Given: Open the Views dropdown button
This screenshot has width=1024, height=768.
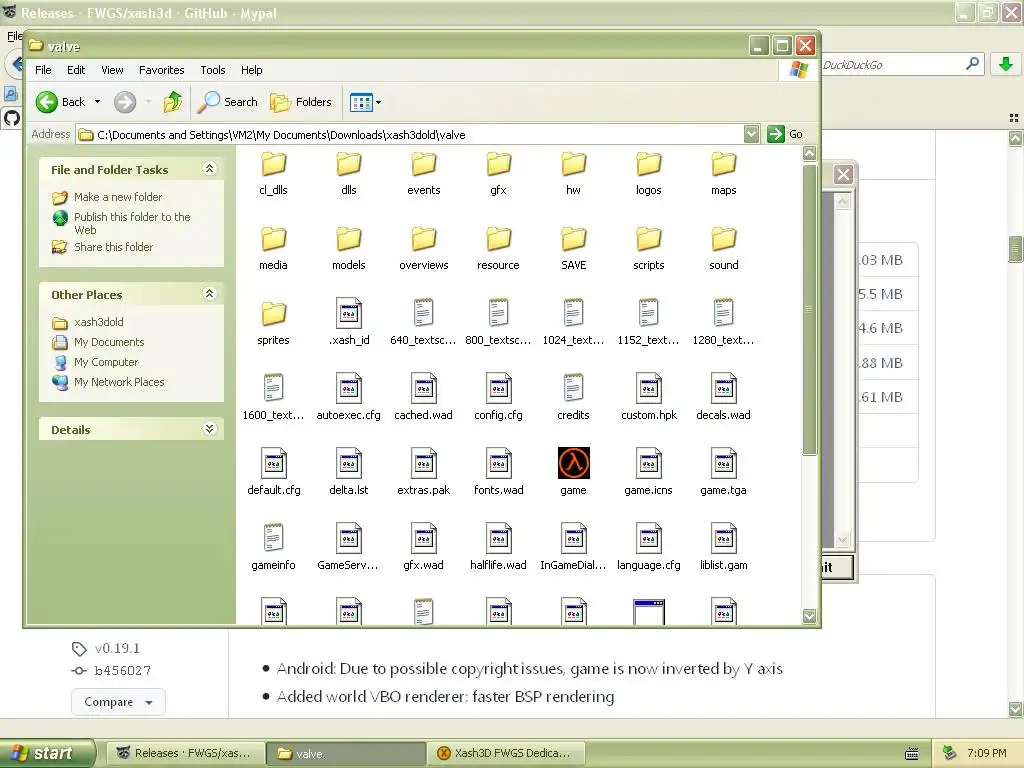Looking at the screenshot, I should click(x=365, y=102).
